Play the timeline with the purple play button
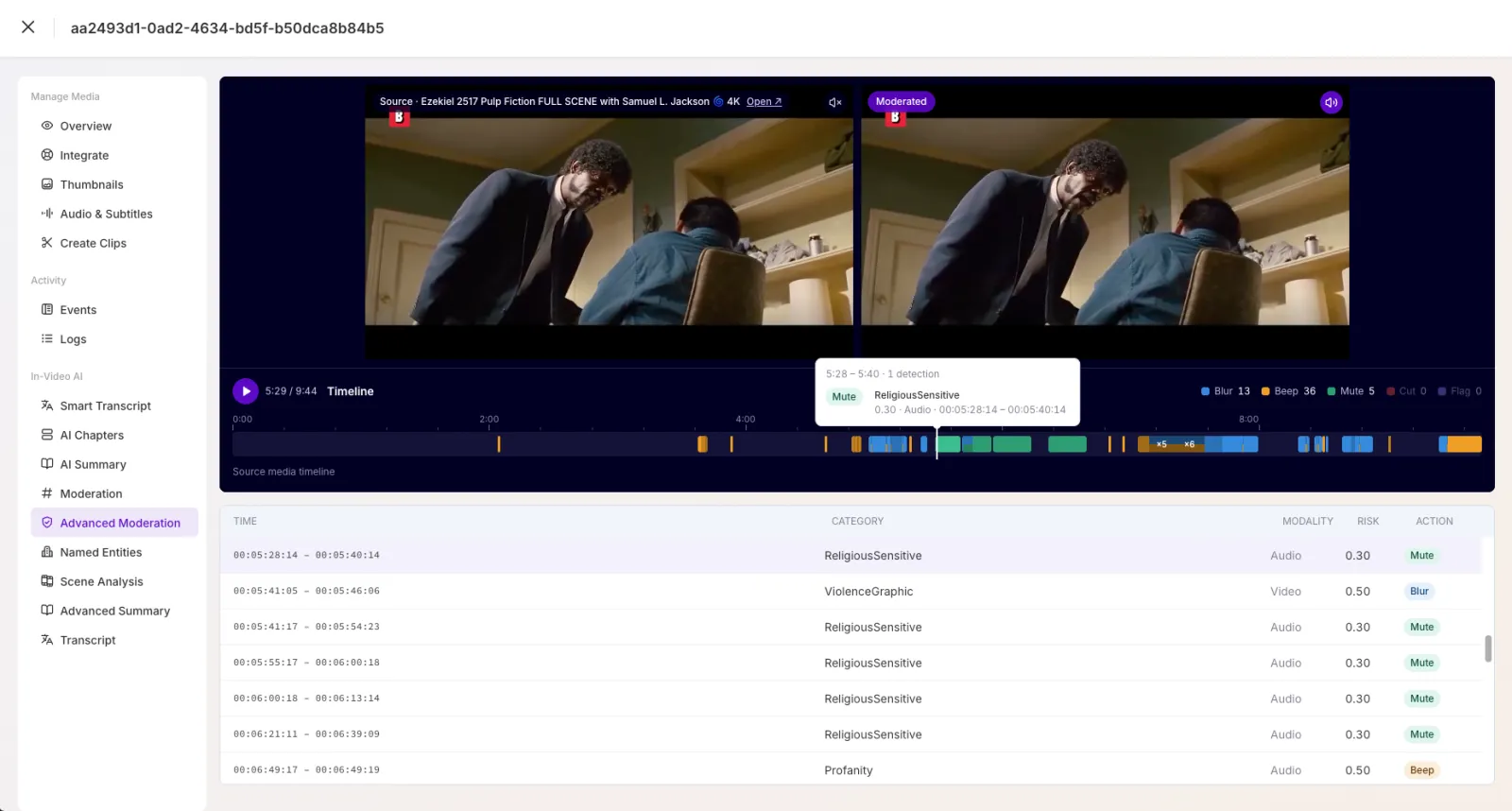 coord(246,391)
